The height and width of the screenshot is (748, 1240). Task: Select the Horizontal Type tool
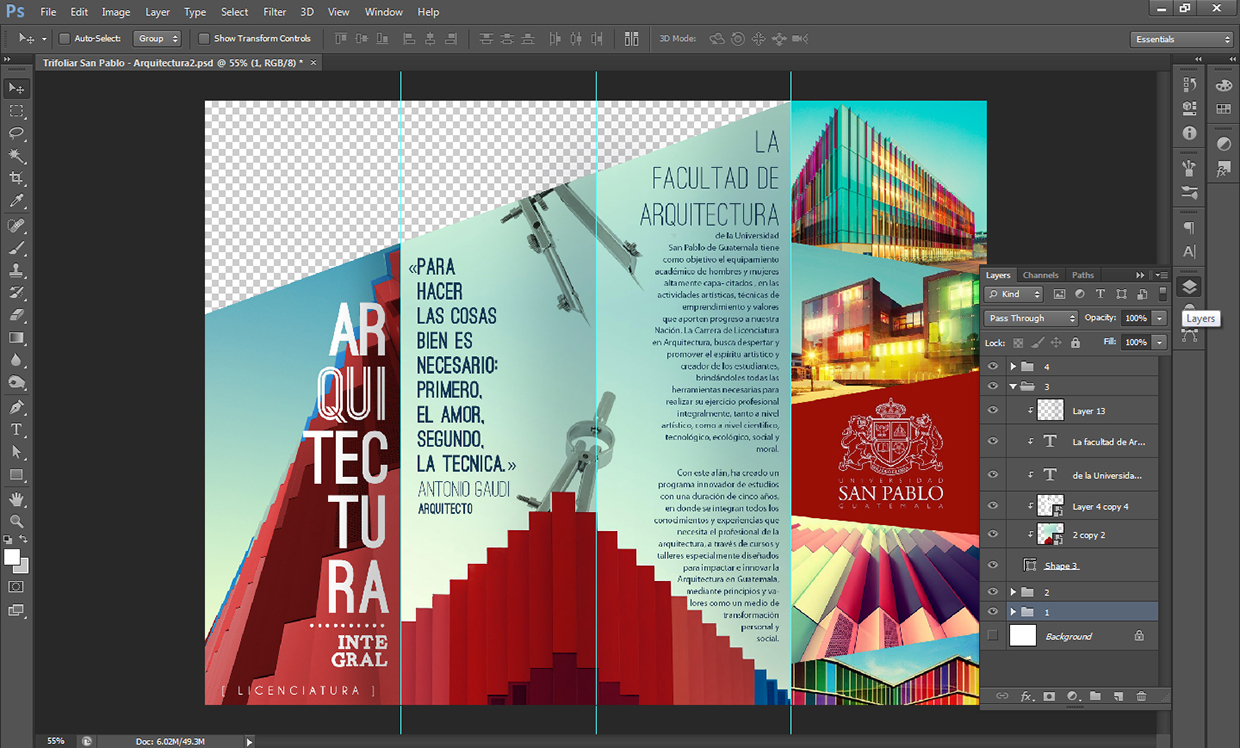tap(17, 430)
